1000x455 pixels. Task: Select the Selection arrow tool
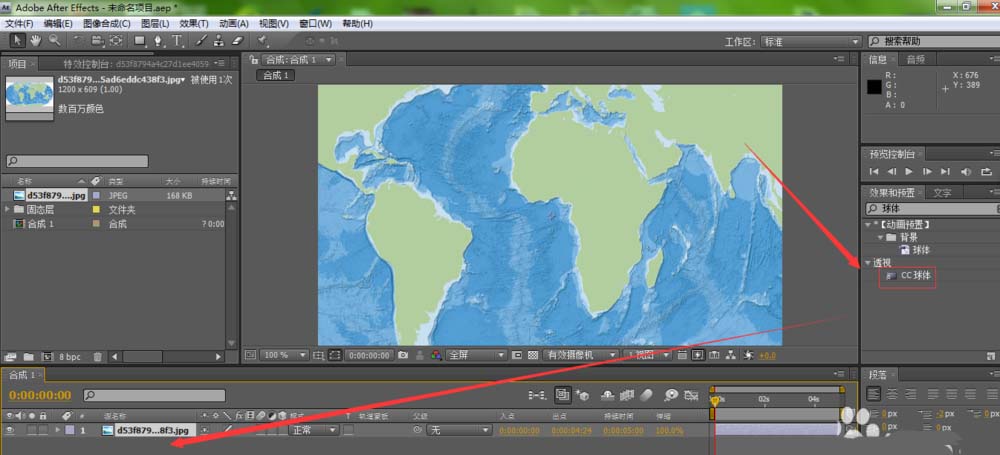(18, 40)
